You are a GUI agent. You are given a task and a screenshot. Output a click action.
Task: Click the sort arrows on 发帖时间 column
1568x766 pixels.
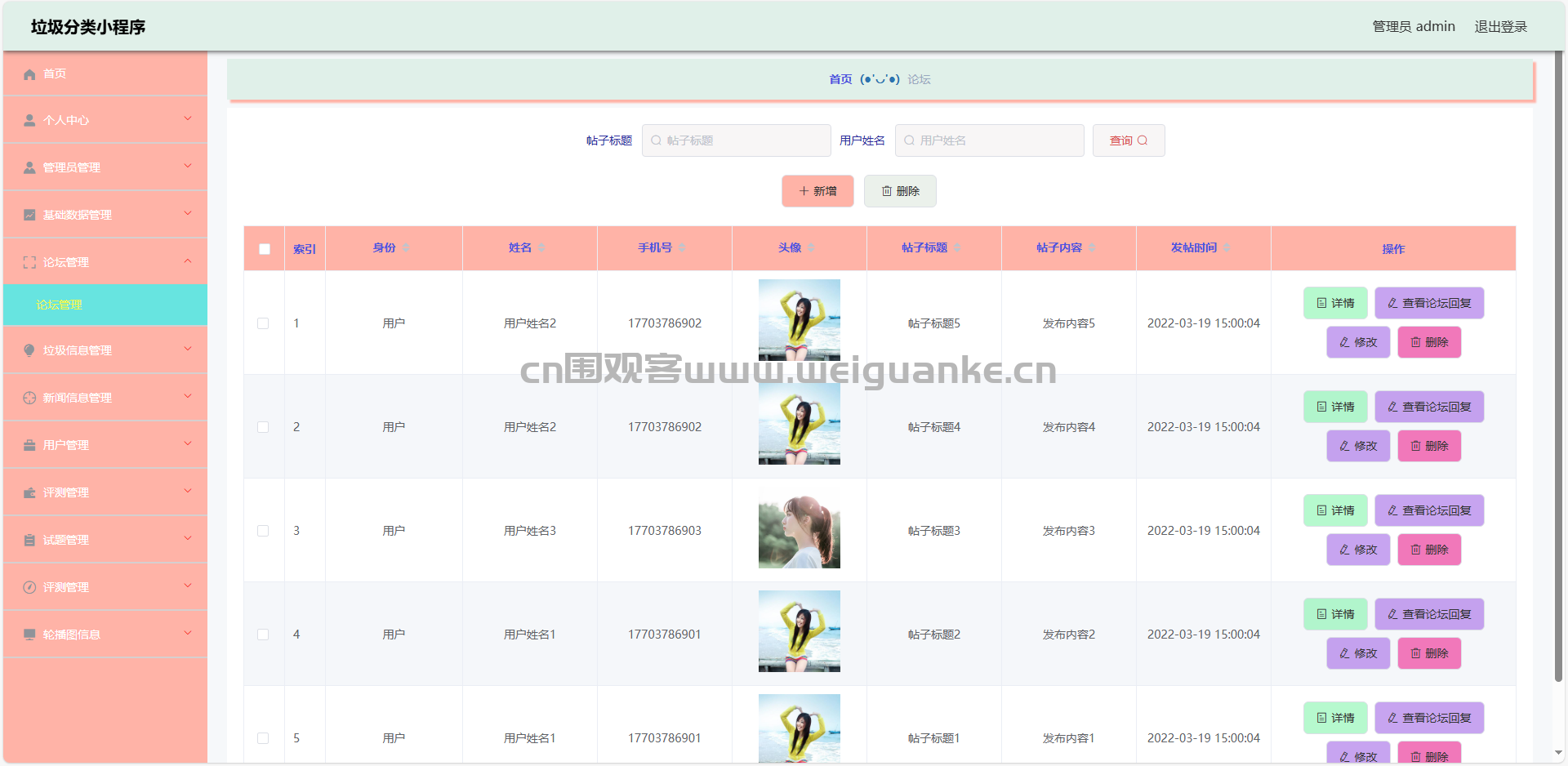pyautogui.click(x=1227, y=248)
